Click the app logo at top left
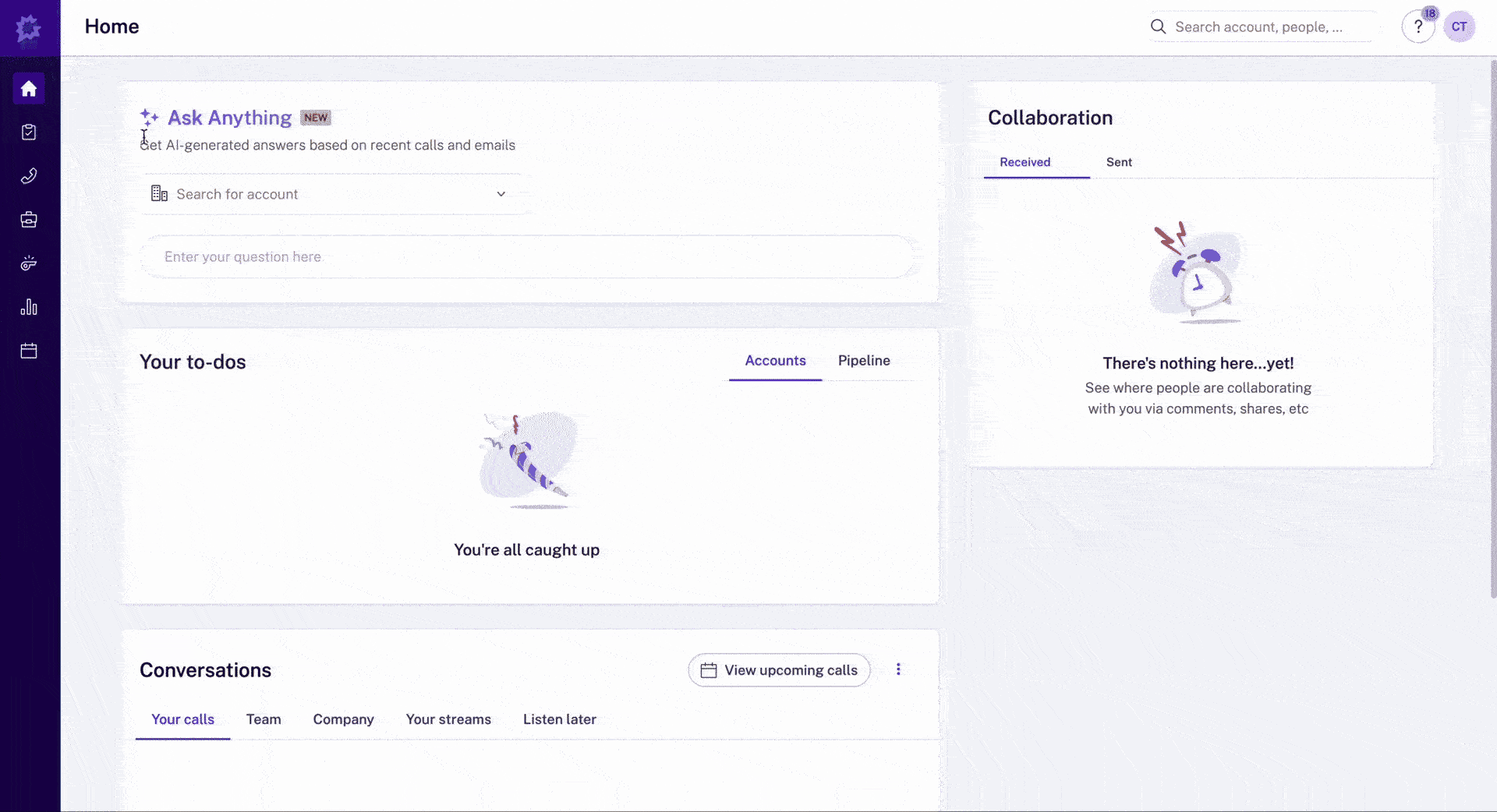This screenshot has width=1497, height=812. pyautogui.click(x=29, y=29)
